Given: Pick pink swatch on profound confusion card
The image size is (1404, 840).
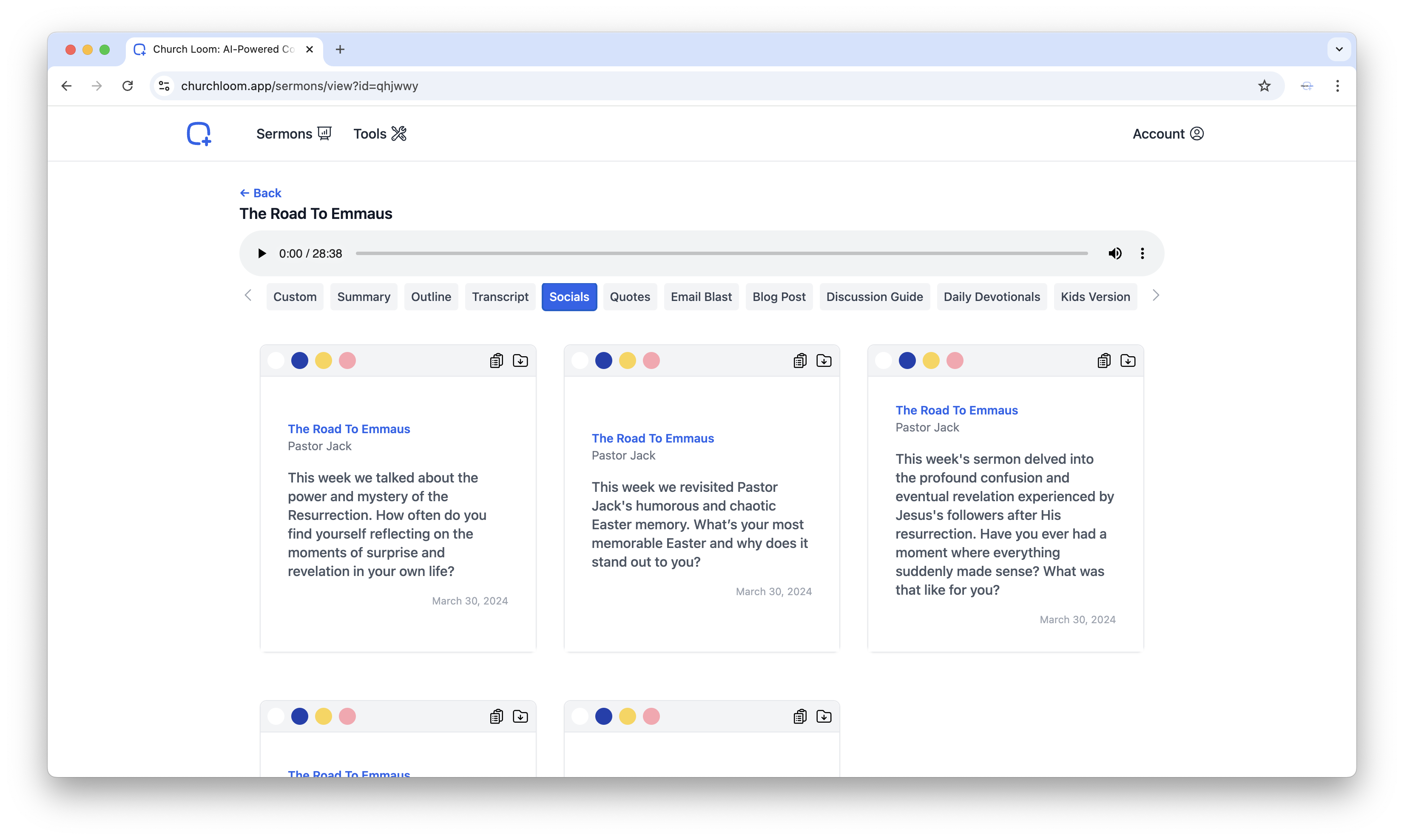Looking at the screenshot, I should pyautogui.click(x=955, y=360).
